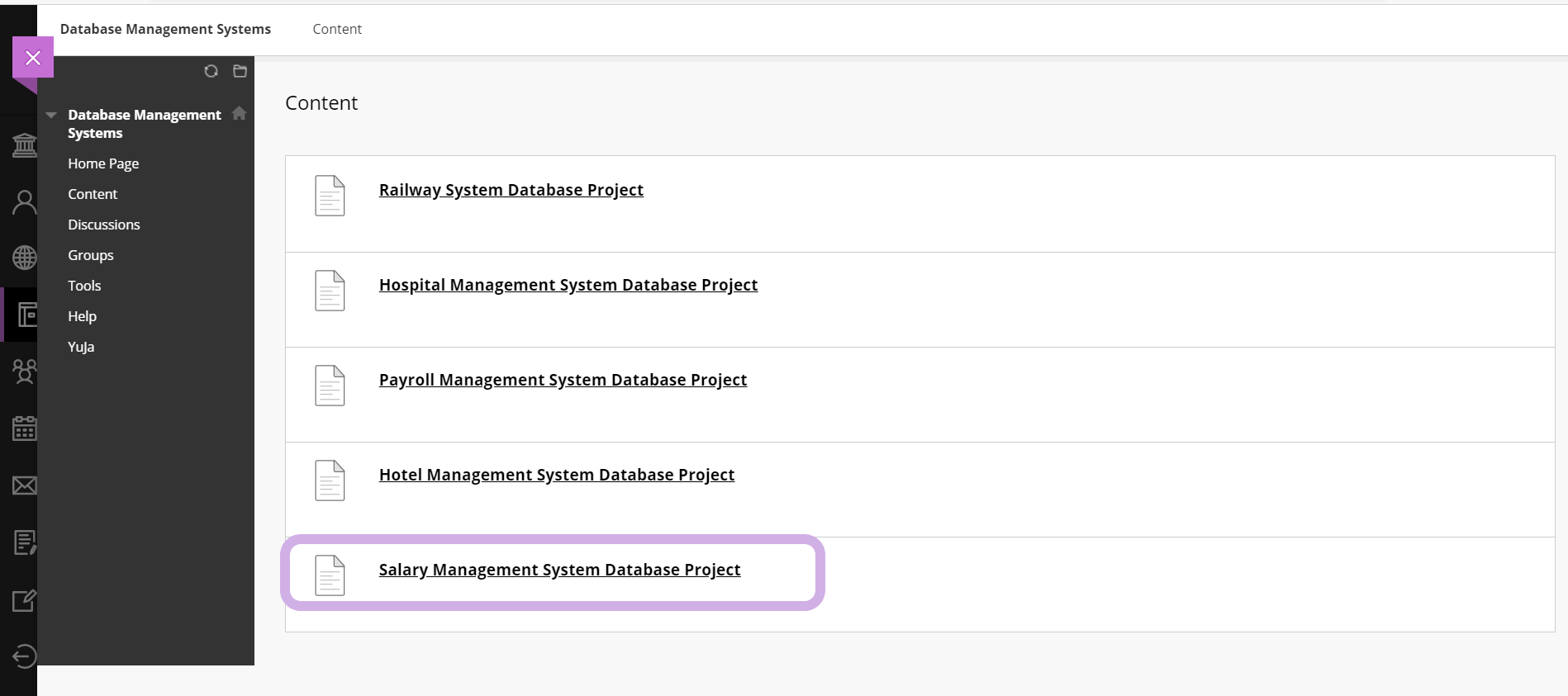Image resolution: width=1568 pixels, height=696 pixels.
Task: Click the refresh icon in course menu
Action: 211,71
